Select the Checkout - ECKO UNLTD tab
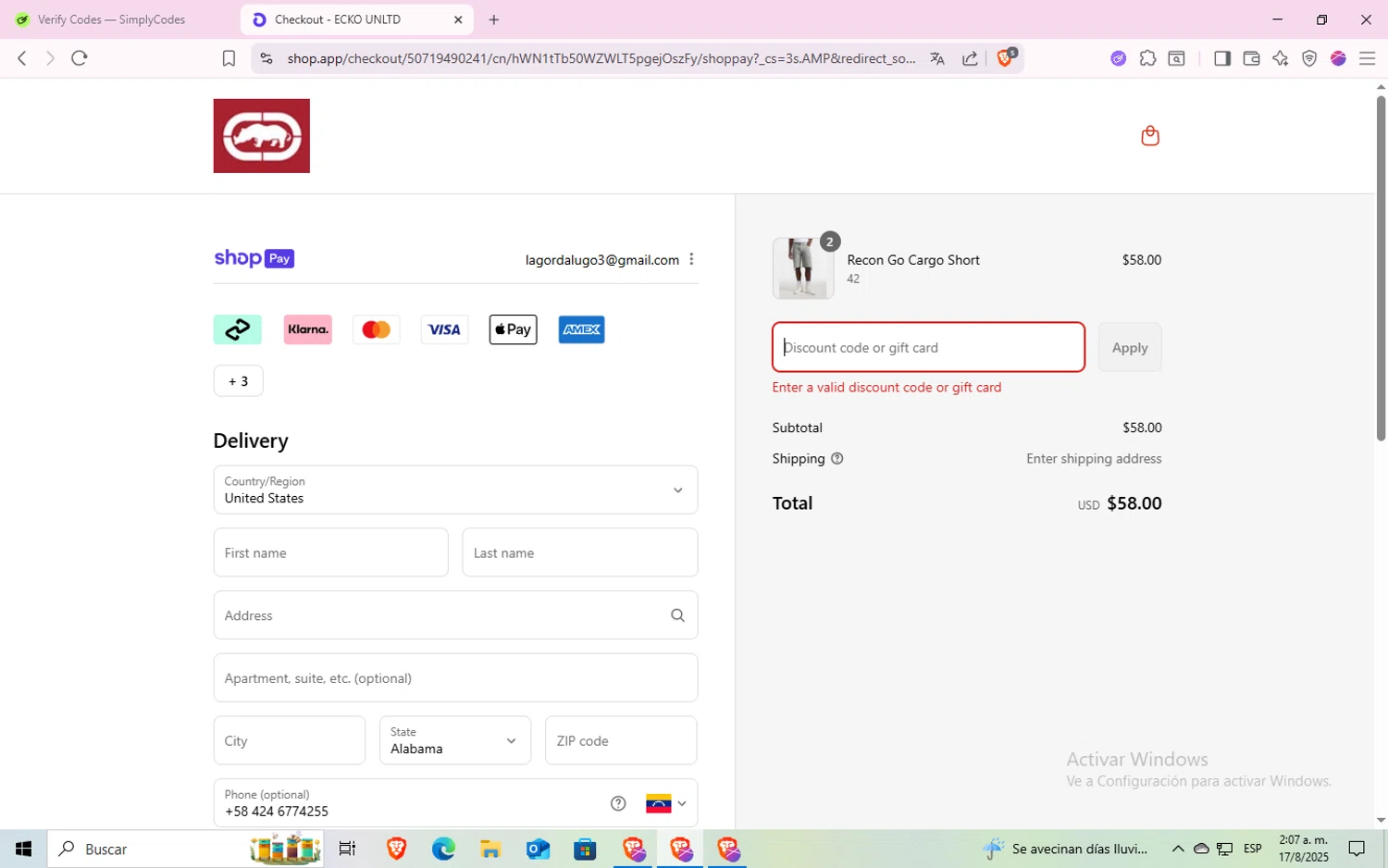This screenshot has height=868, width=1388. tap(356, 19)
